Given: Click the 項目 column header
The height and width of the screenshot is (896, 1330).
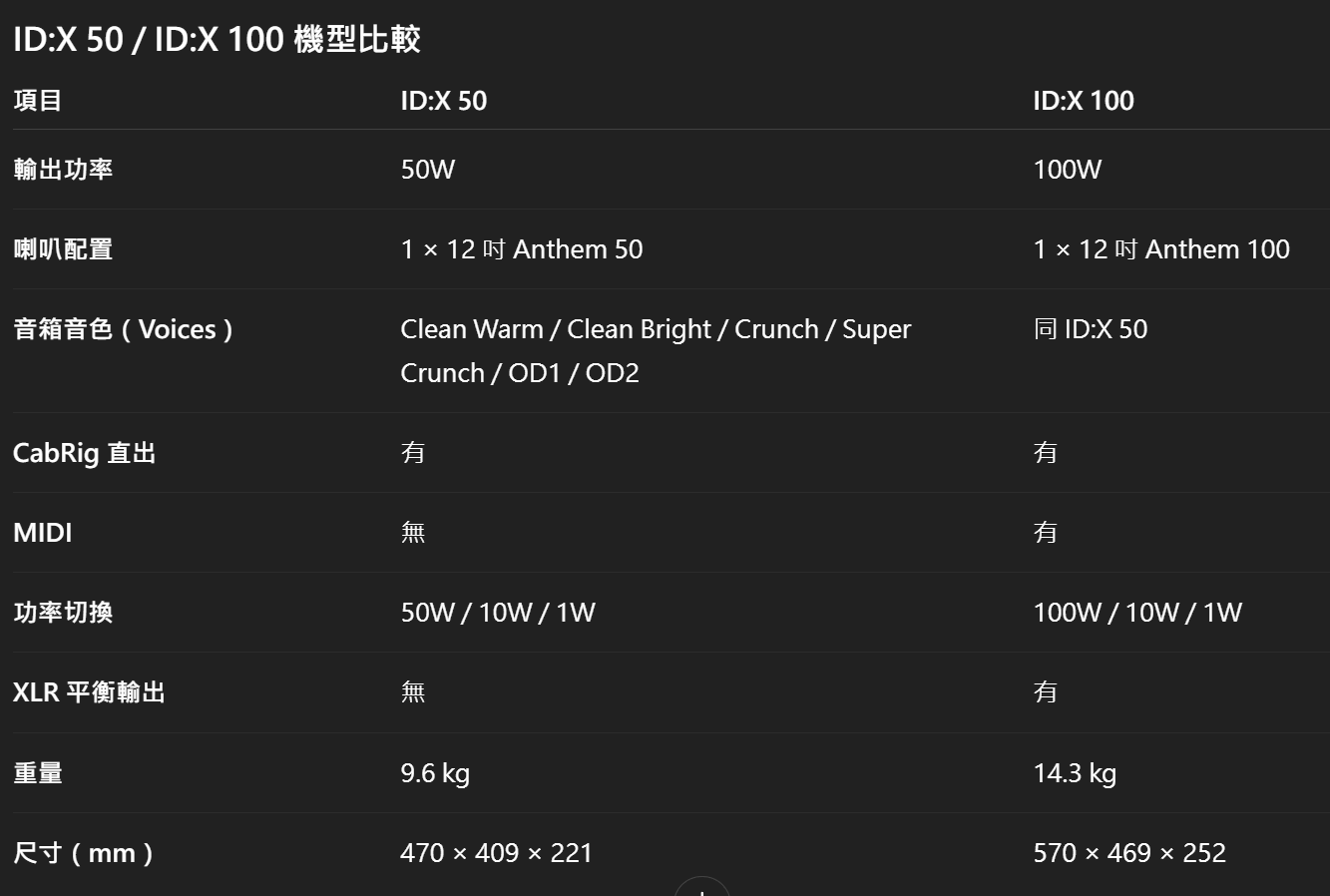Looking at the screenshot, I should click(38, 101).
